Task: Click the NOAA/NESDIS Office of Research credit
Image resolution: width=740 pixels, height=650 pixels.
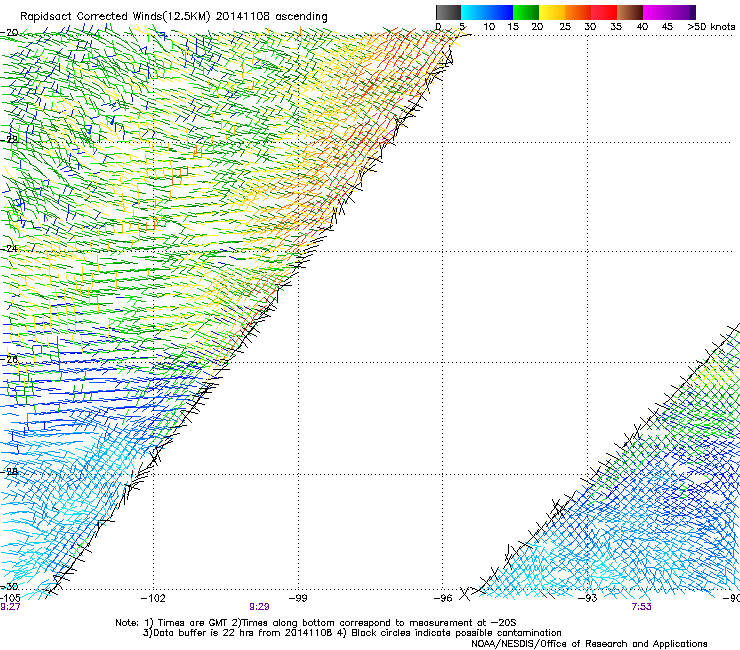Action: pos(589,644)
